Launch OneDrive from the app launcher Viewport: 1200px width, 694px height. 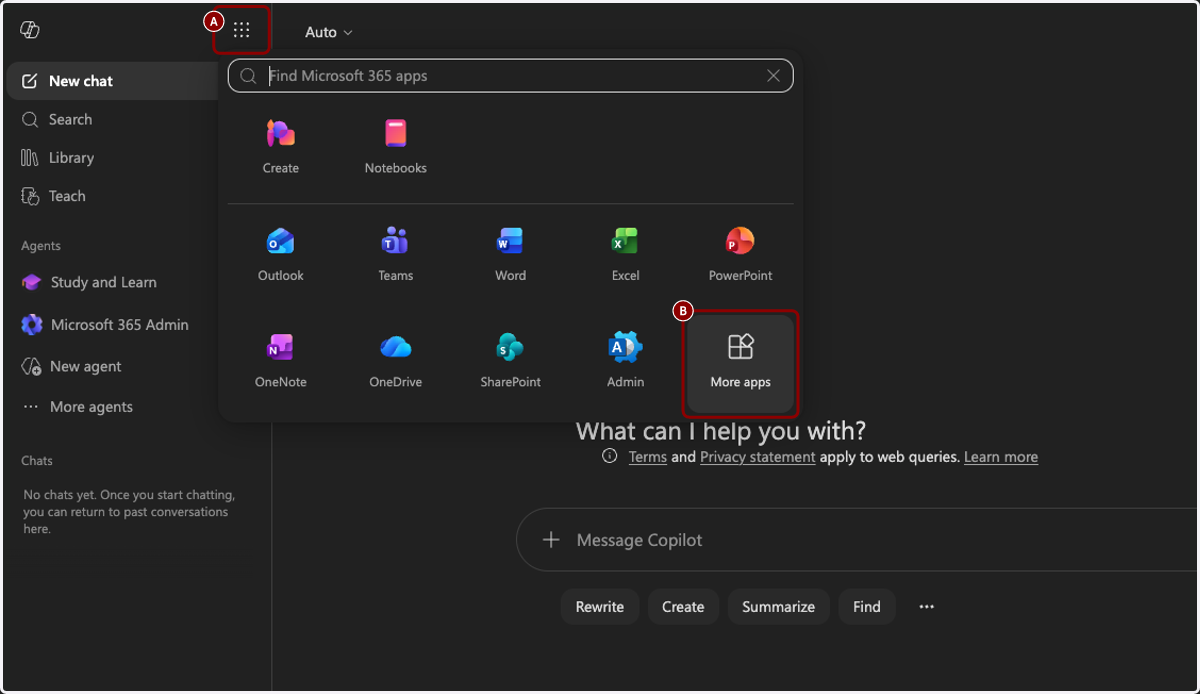pos(396,361)
